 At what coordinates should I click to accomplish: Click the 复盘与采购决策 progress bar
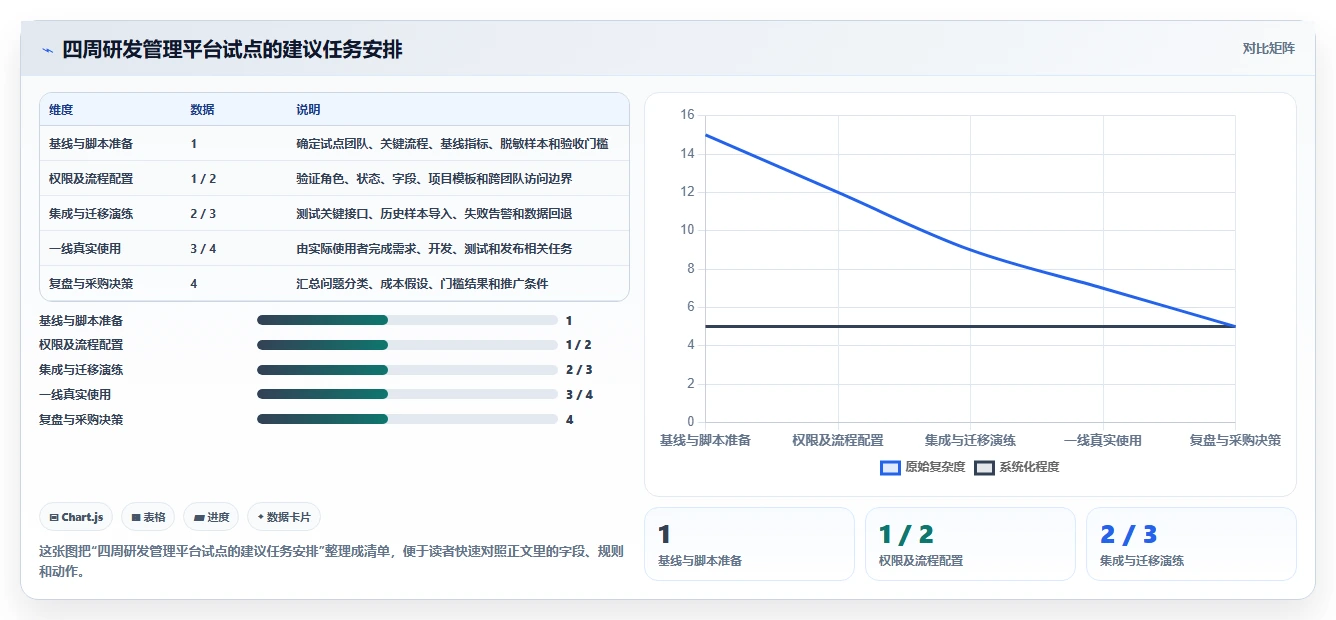coord(407,419)
